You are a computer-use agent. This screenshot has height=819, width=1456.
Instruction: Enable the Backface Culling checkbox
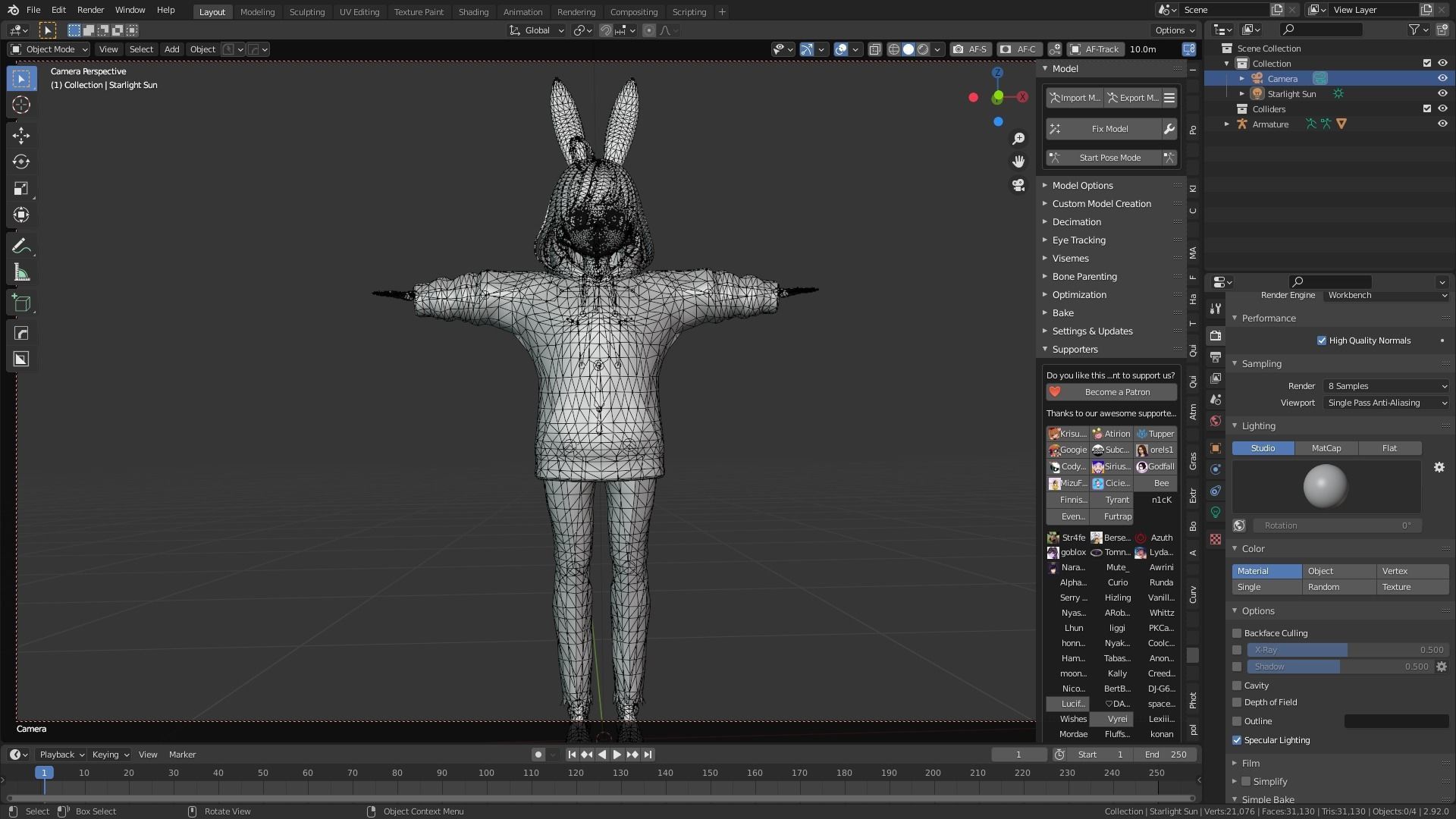click(1237, 633)
